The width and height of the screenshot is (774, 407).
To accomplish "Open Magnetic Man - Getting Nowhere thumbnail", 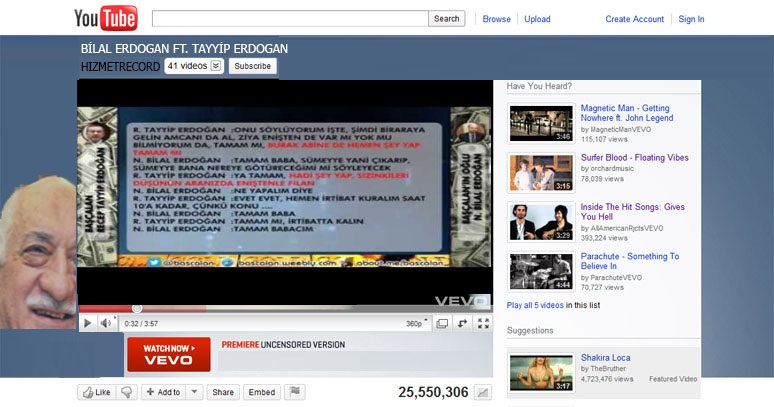I will tap(541, 123).
